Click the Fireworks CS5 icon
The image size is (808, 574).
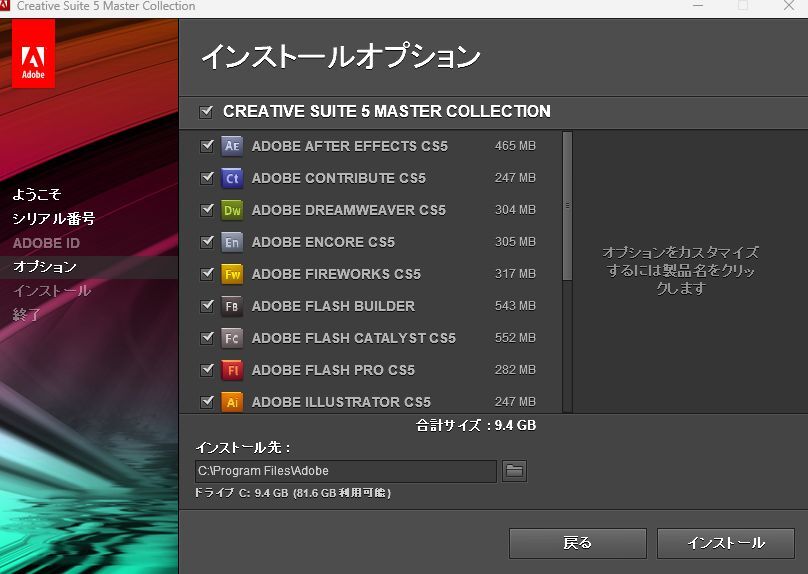[x=232, y=274]
